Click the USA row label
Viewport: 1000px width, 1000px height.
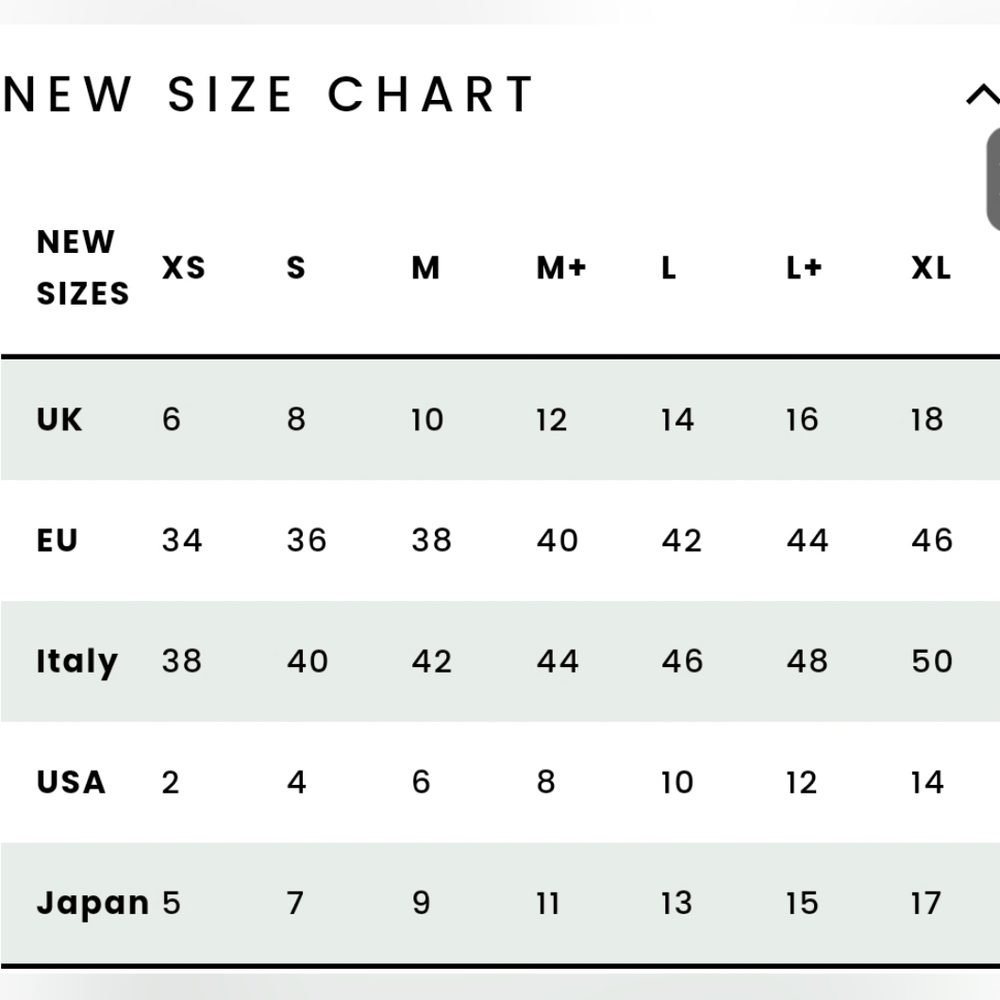[71, 781]
